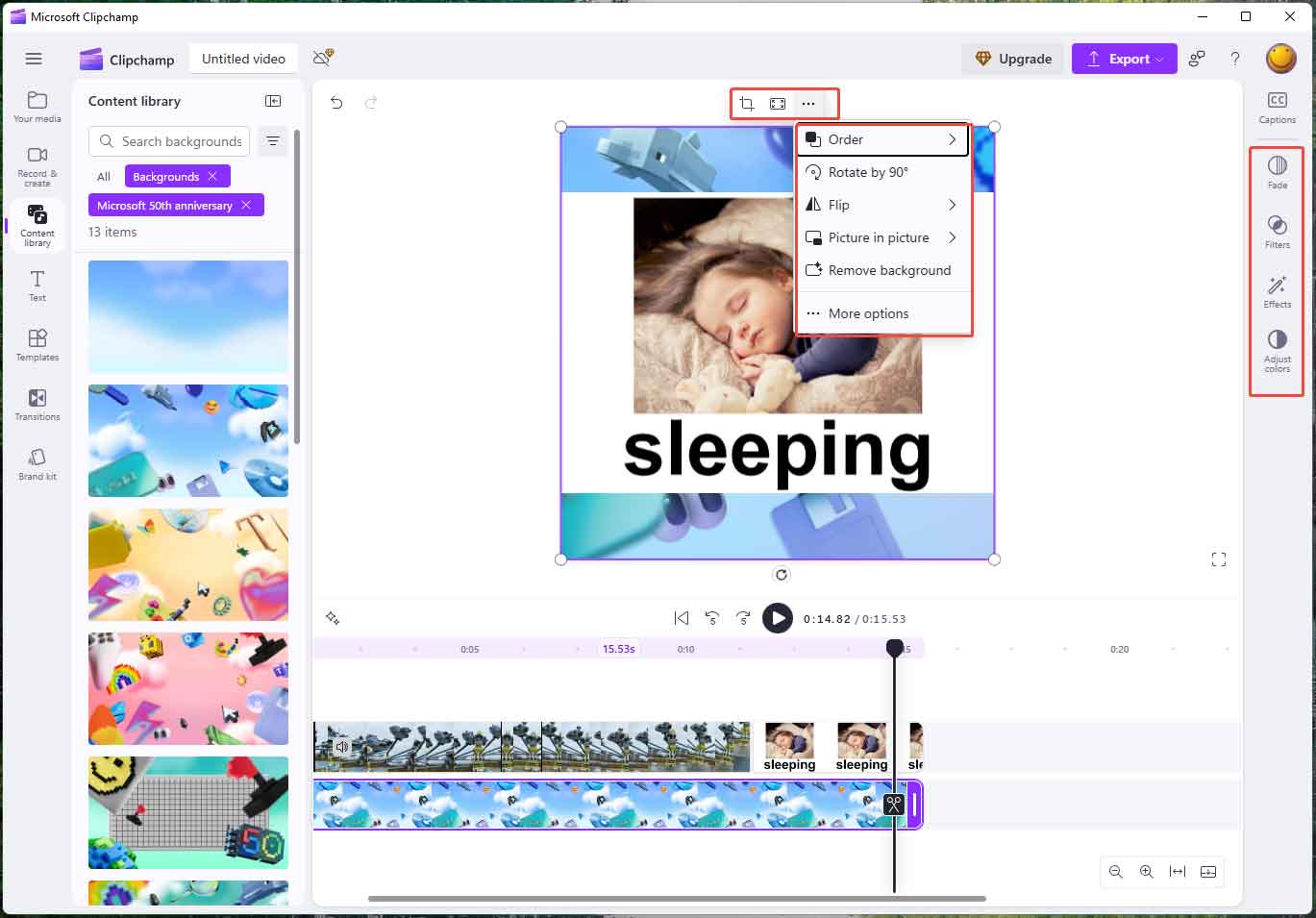Click the Upgrade button
Screen dimensions: 1316x918
(1012, 59)
